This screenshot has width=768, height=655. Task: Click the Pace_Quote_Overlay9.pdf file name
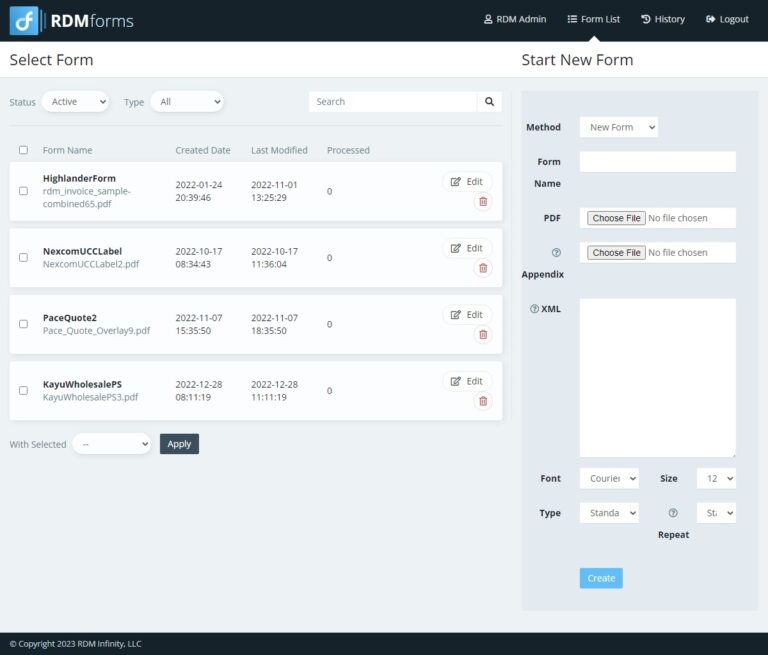(x=96, y=331)
